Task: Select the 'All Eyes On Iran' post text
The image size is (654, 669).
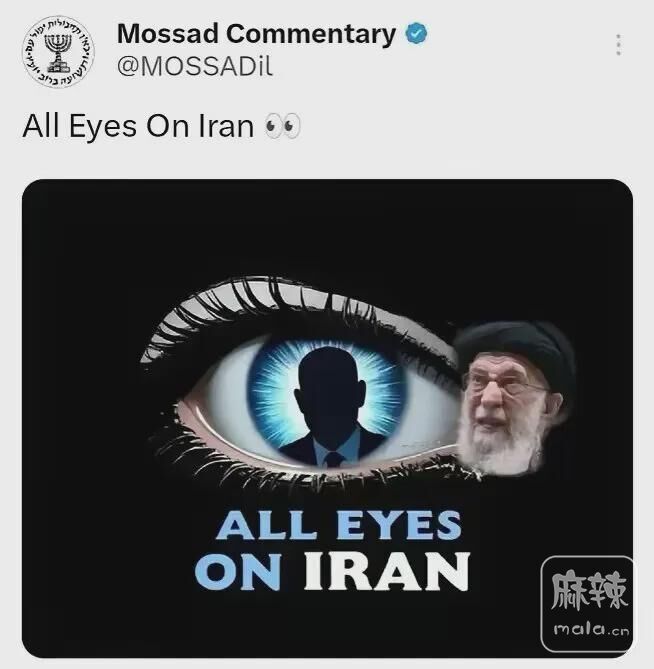Action: point(138,127)
